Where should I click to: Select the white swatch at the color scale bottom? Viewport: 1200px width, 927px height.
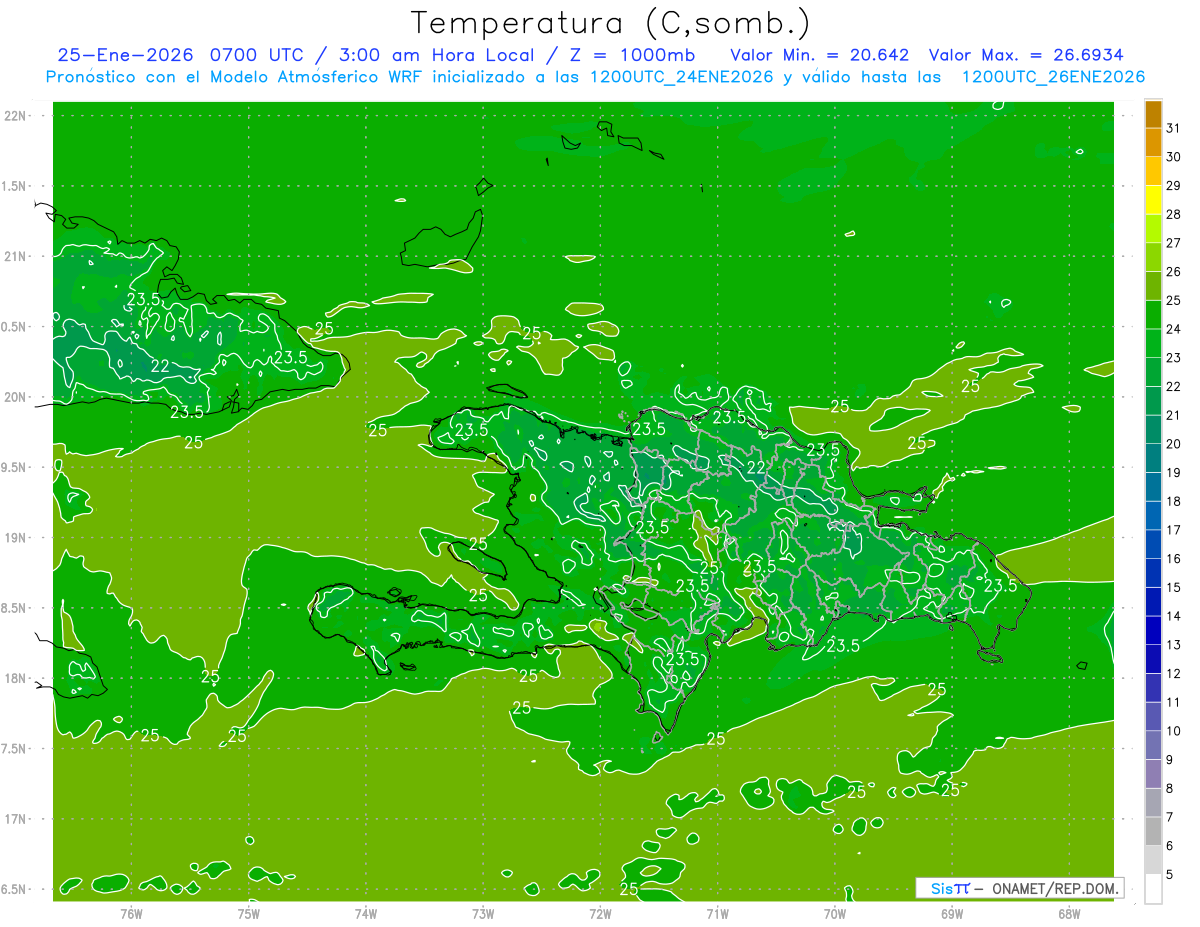(1153, 889)
